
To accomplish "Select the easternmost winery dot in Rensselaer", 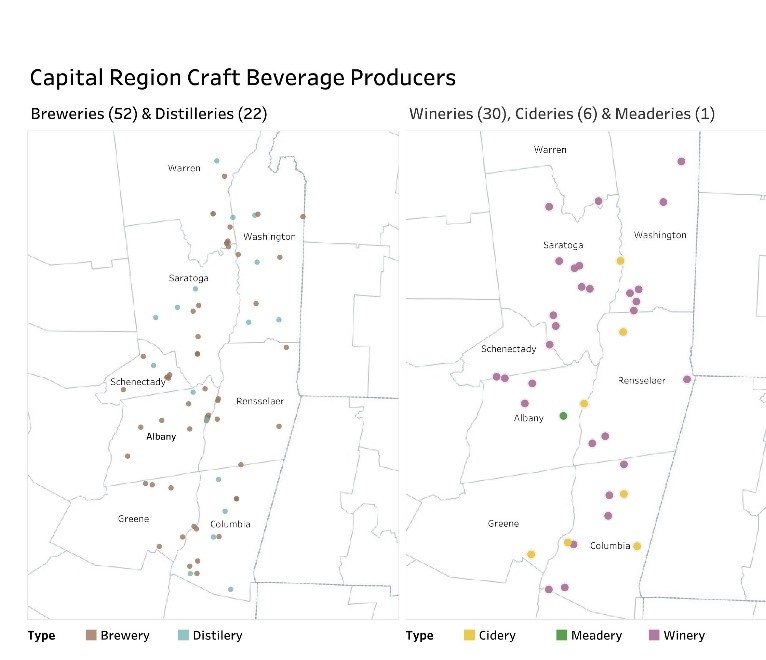I will click(x=687, y=379).
